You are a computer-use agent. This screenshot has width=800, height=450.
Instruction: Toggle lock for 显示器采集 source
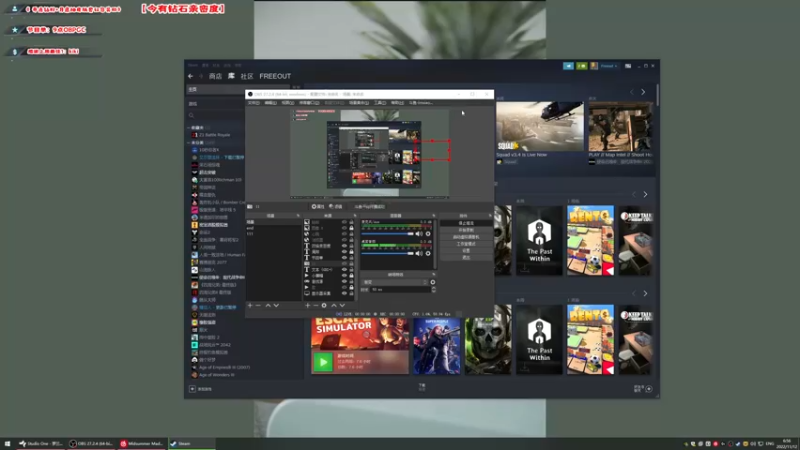pyautogui.click(x=351, y=293)
